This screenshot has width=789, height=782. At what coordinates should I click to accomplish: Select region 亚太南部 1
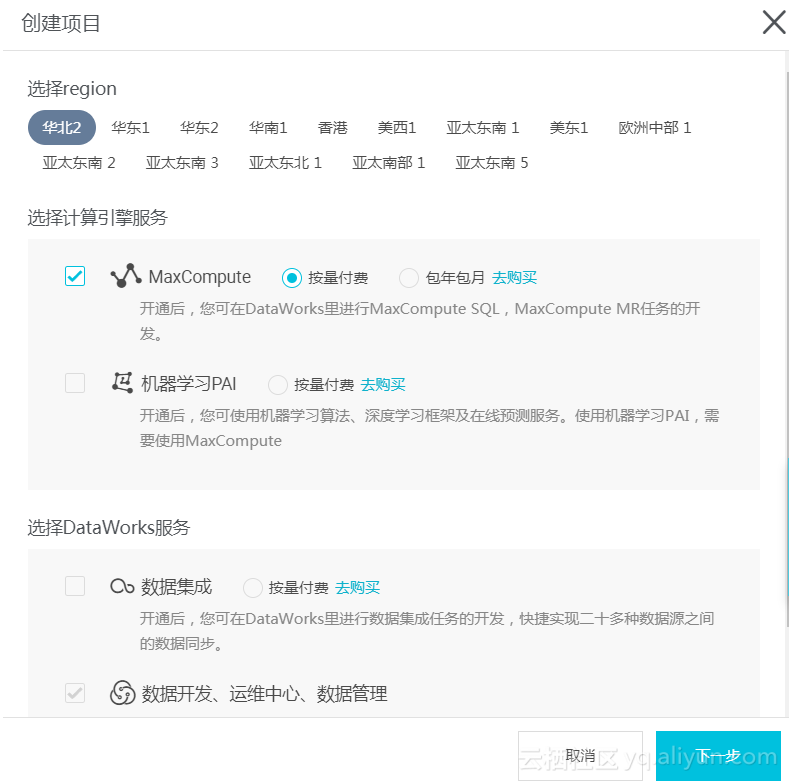click(x=388, y=163)
